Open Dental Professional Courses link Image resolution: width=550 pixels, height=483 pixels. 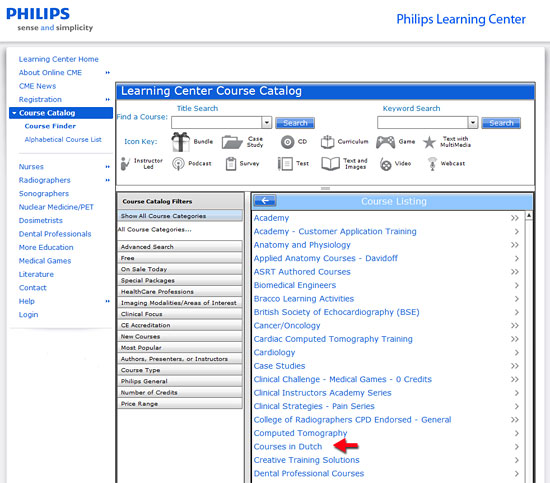[x=309, y=474]
